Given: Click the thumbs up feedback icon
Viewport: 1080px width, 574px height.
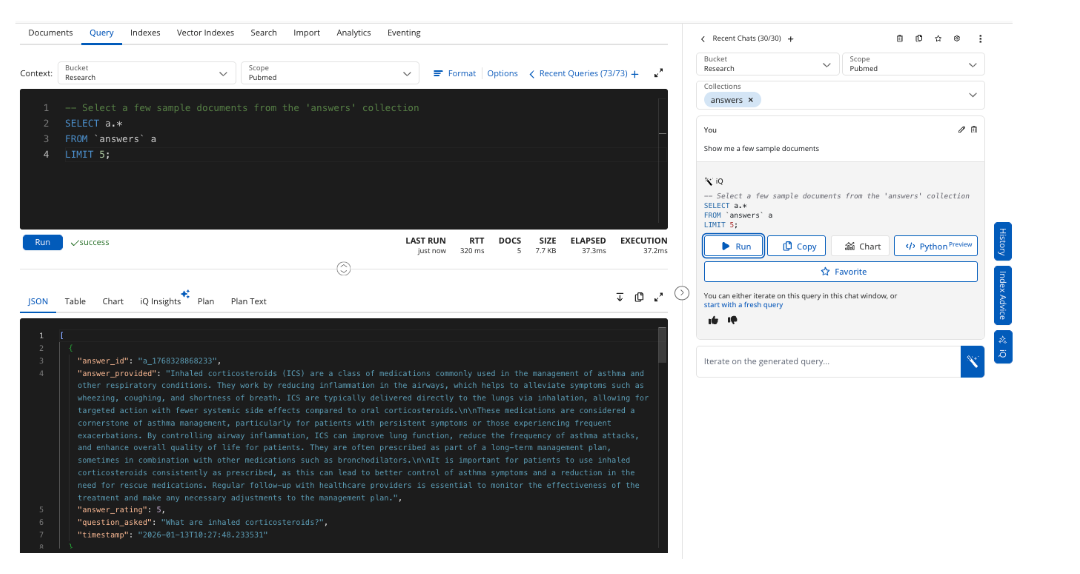Looking at the screenshot, I should [x=713, y=320].
